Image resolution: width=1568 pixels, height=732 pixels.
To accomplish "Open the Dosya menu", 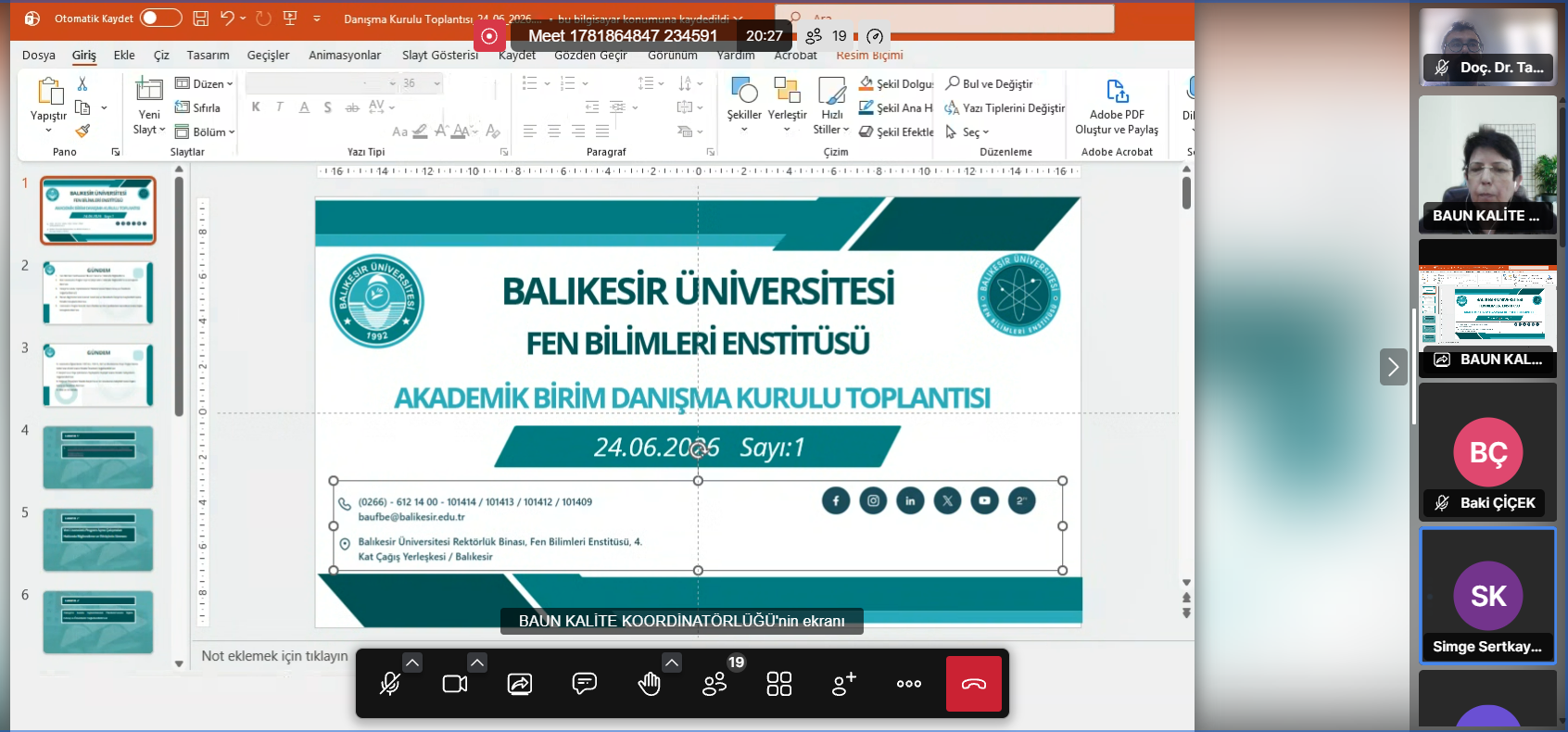I will point(39,55).
